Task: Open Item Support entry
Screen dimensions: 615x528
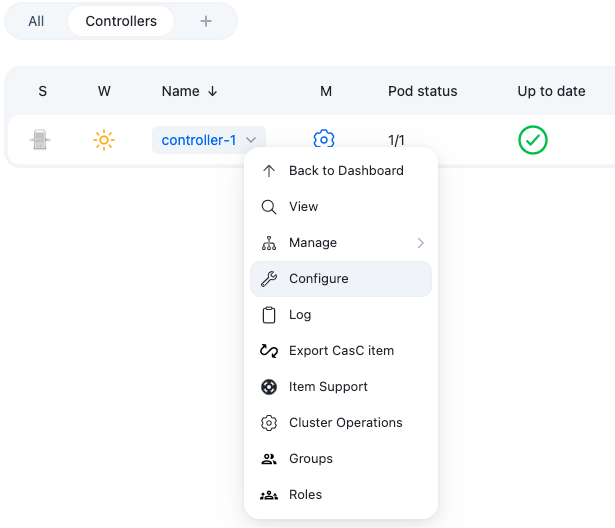Action: pyautogui.click(x=341, y=387)
